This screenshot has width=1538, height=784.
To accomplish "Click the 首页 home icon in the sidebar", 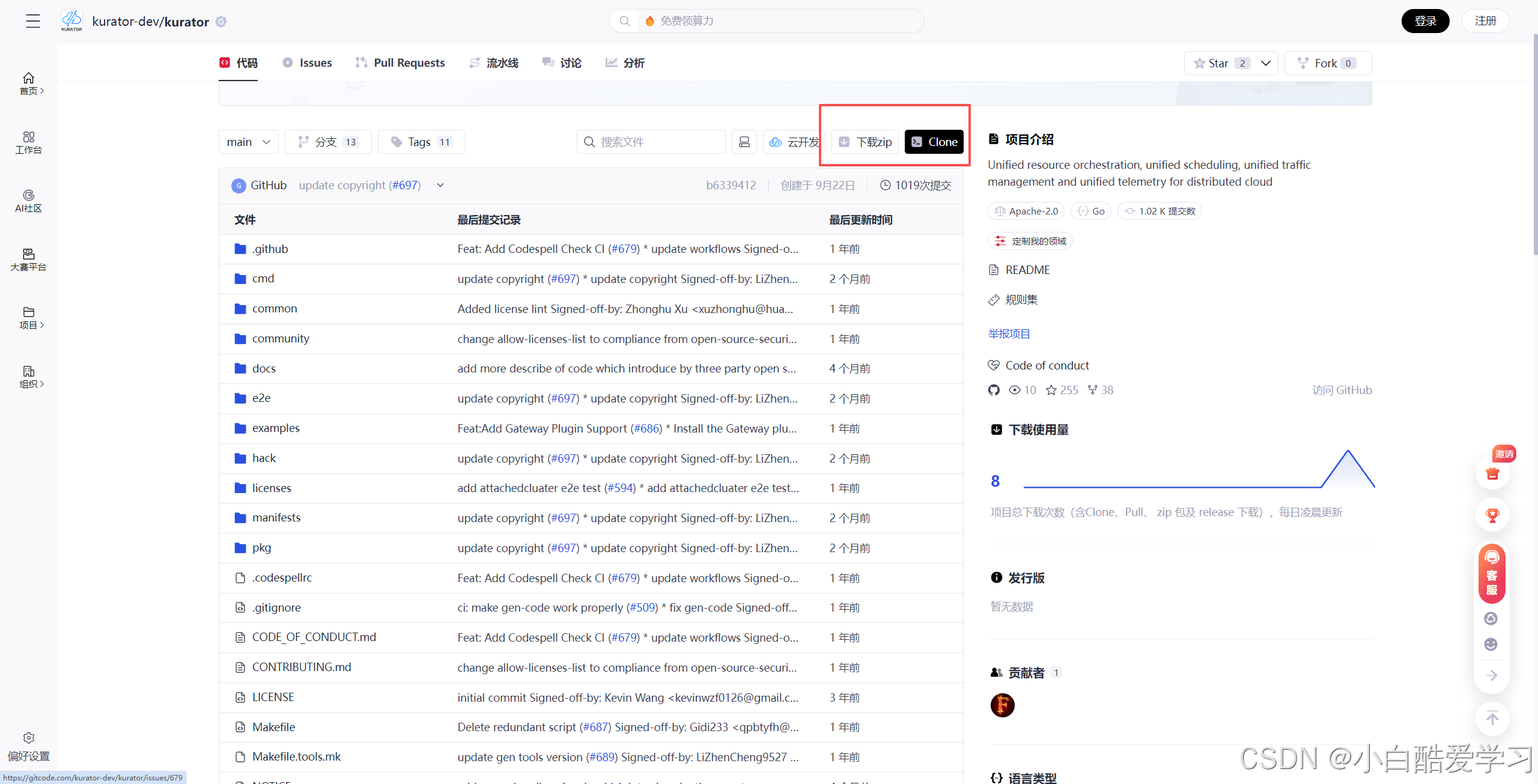I will (28, 79).
